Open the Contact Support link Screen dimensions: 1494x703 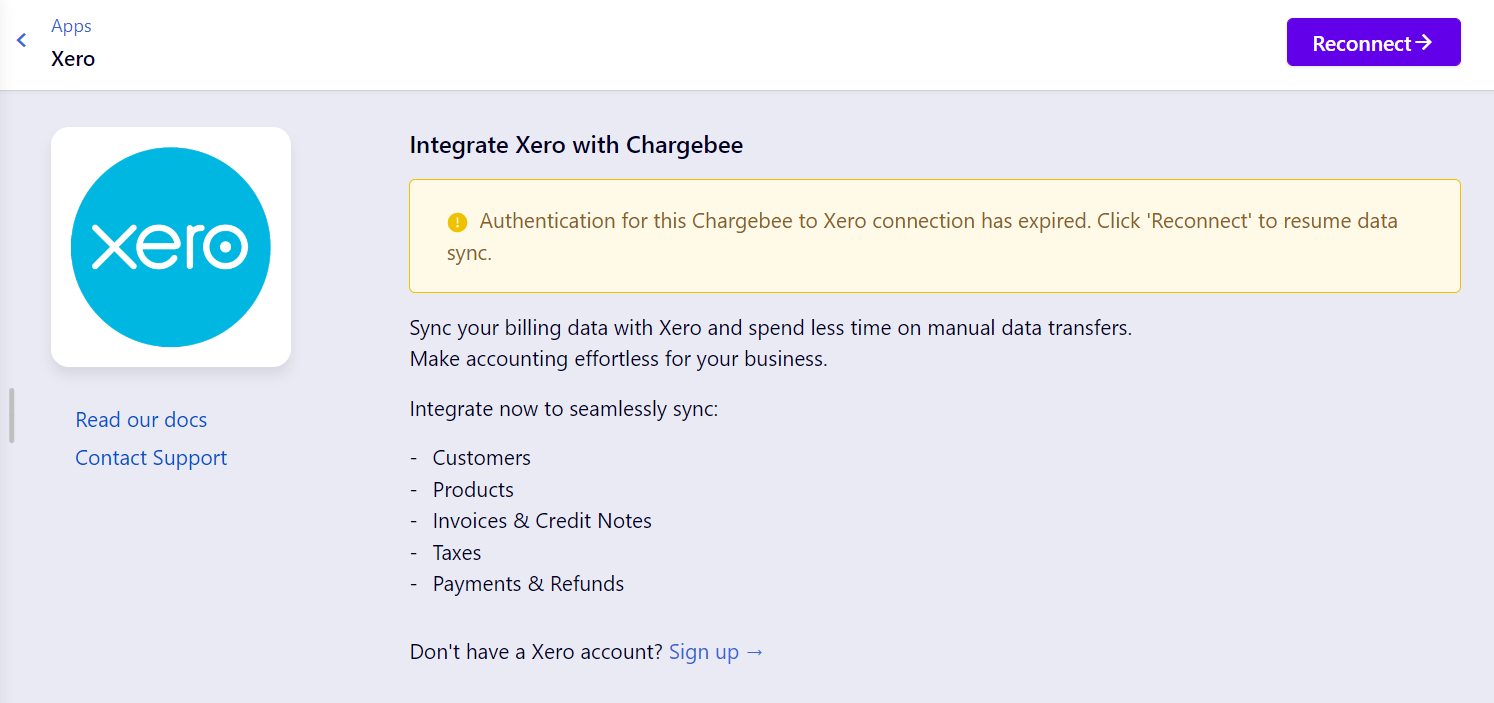(151, 458)
